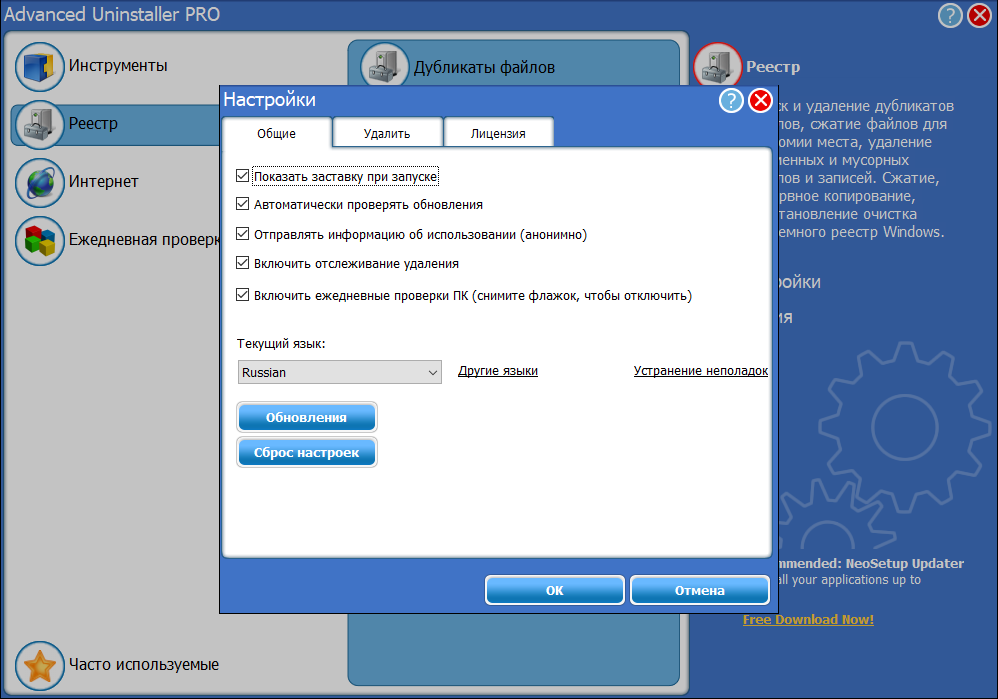The image size is (998, 699).
Task: Switch to the Удалить tab
Action: point(387,134)
